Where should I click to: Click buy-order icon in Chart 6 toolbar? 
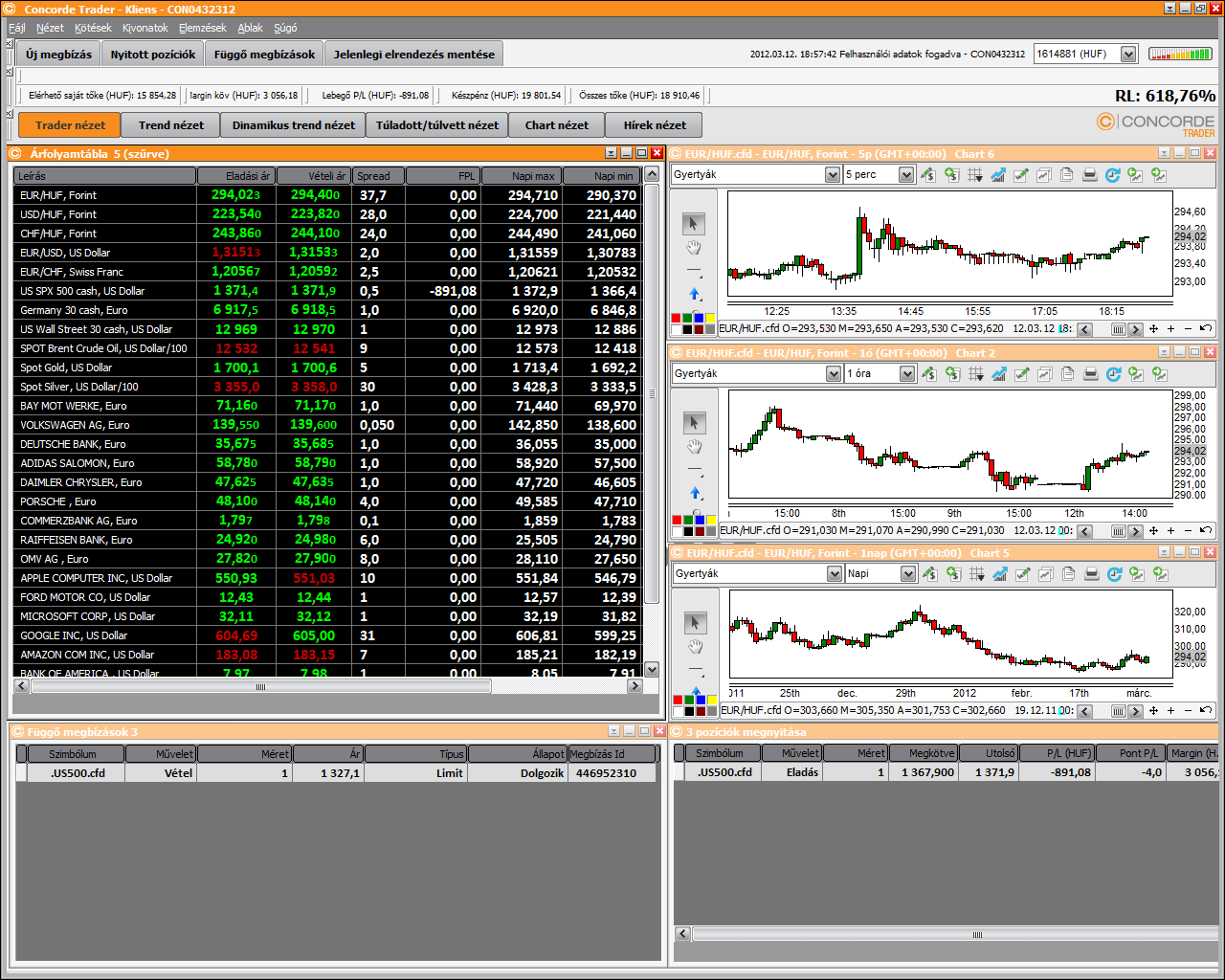[x=951, y=174]
